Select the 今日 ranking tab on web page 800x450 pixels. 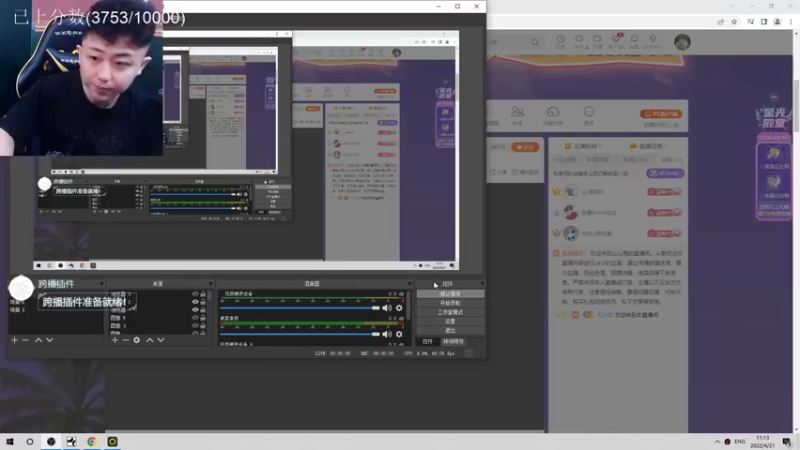click(564, 160)
